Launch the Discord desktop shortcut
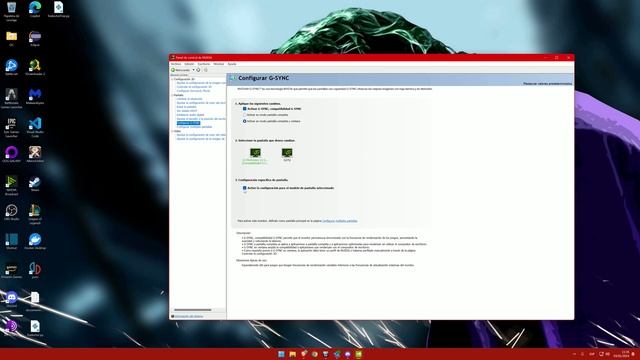Screen dimensions: 640x360 pyautogui.click(x=11, y=298)
